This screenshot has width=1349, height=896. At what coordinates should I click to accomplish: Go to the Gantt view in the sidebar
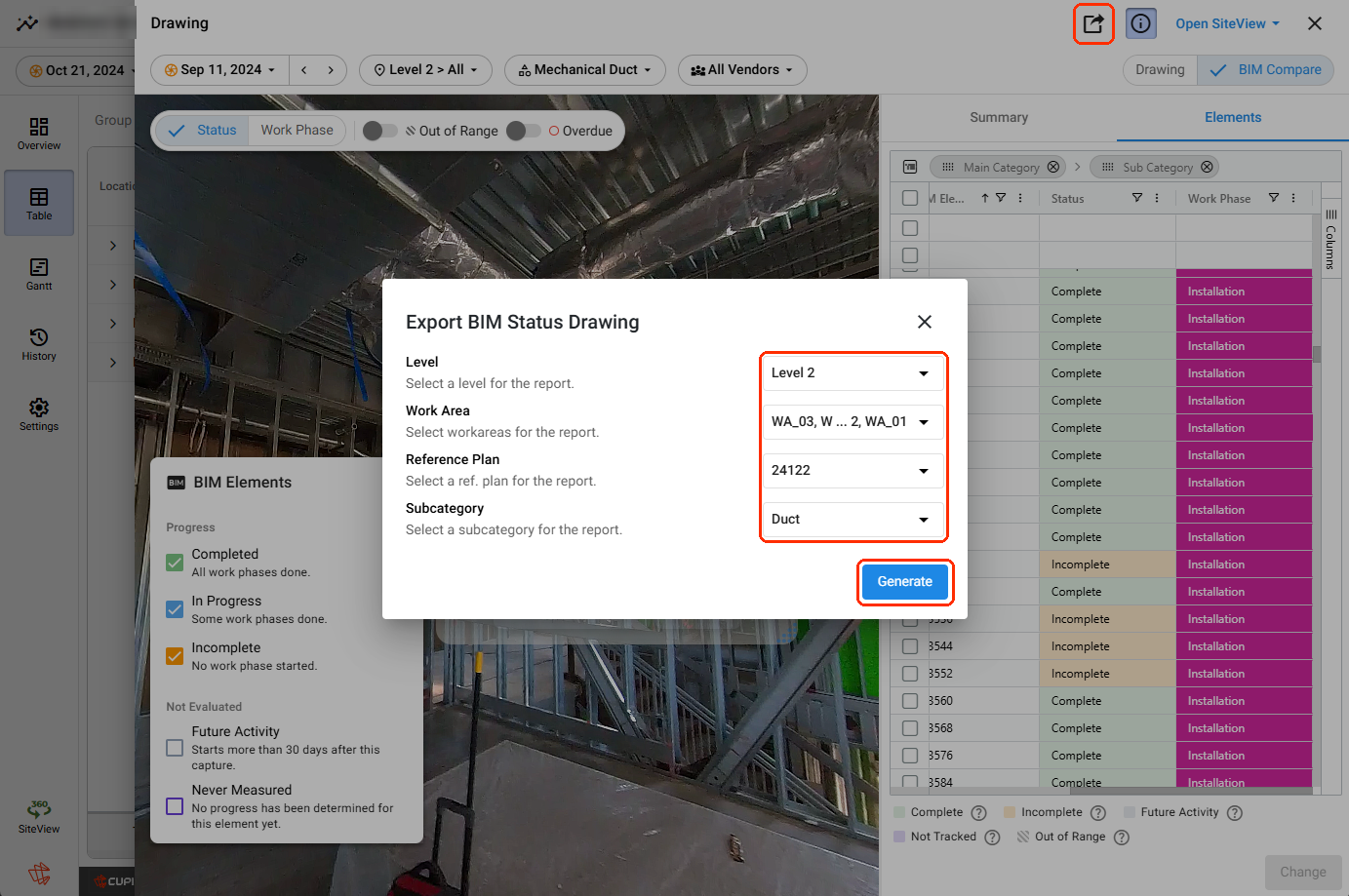[x=39, y=274]
